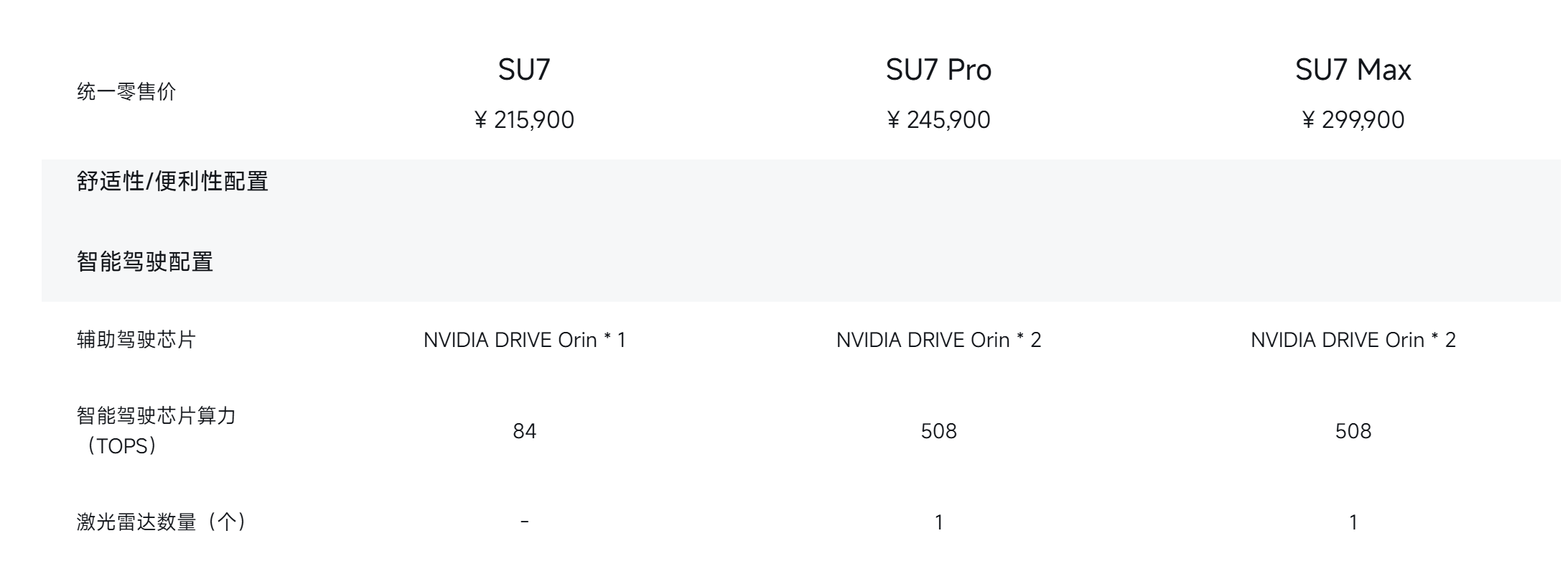Select the SU7 Pro model heading
The image size is (1568, 569).
tap(938, 70)
